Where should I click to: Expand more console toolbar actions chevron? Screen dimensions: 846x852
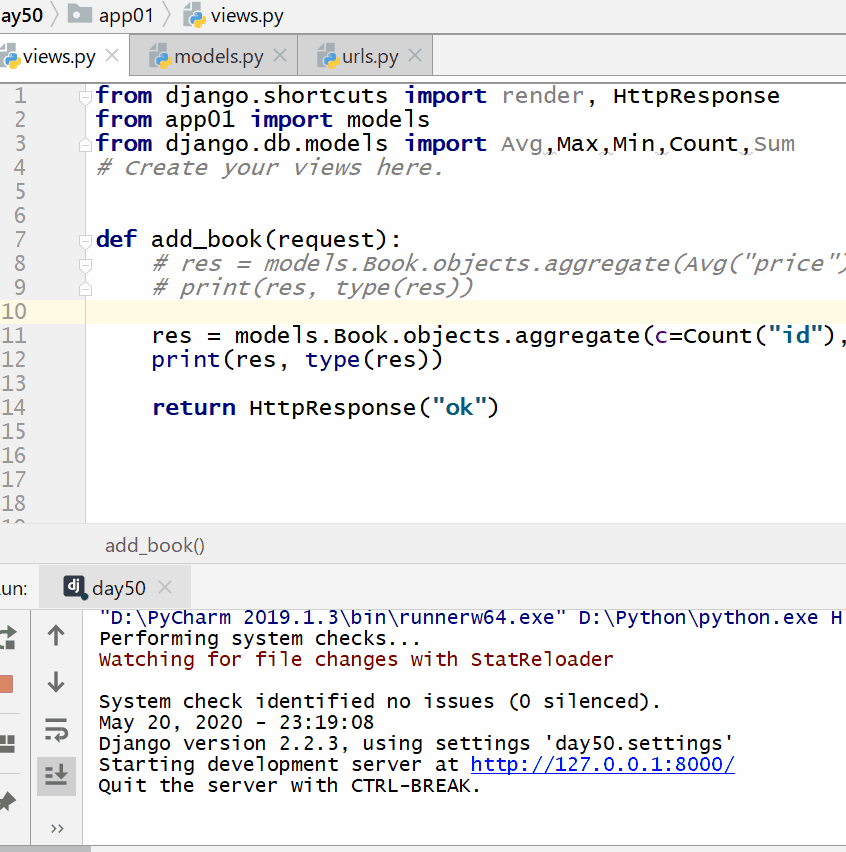point(56,828)
